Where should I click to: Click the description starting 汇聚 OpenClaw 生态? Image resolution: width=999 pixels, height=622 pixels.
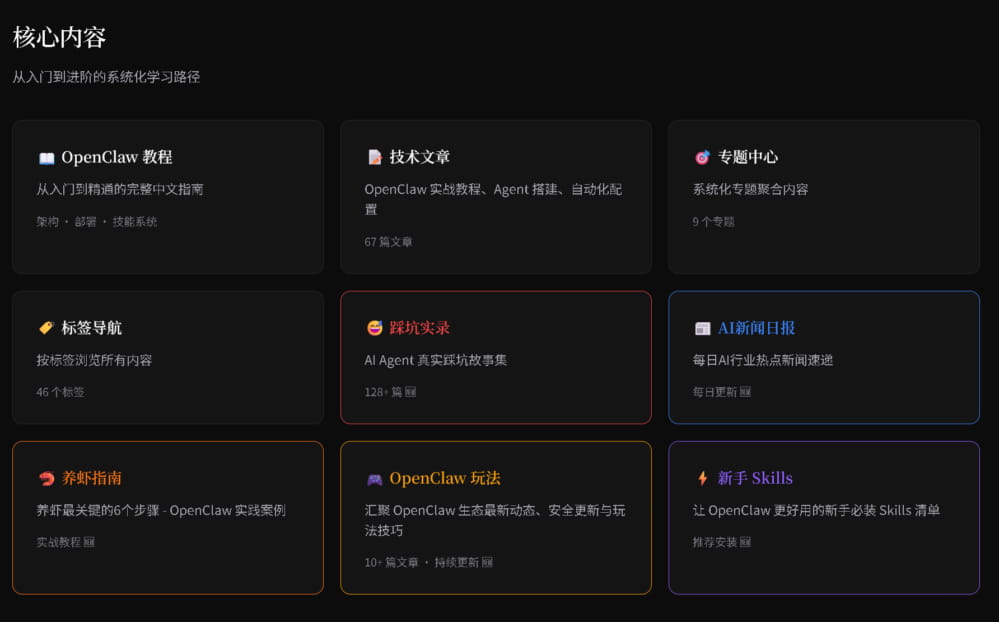click(x=495, y=520)
